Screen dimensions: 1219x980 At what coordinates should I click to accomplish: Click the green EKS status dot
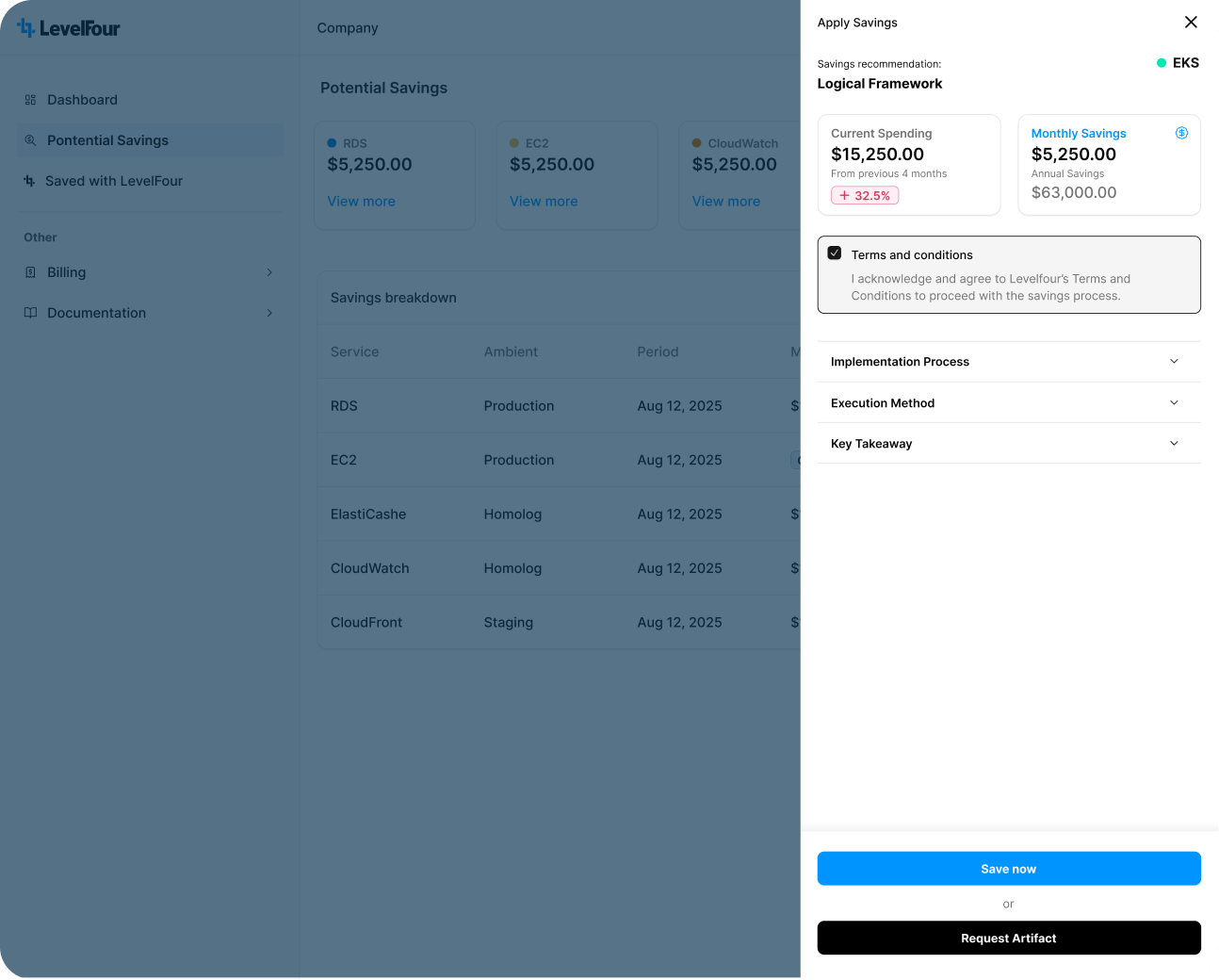1162,63
